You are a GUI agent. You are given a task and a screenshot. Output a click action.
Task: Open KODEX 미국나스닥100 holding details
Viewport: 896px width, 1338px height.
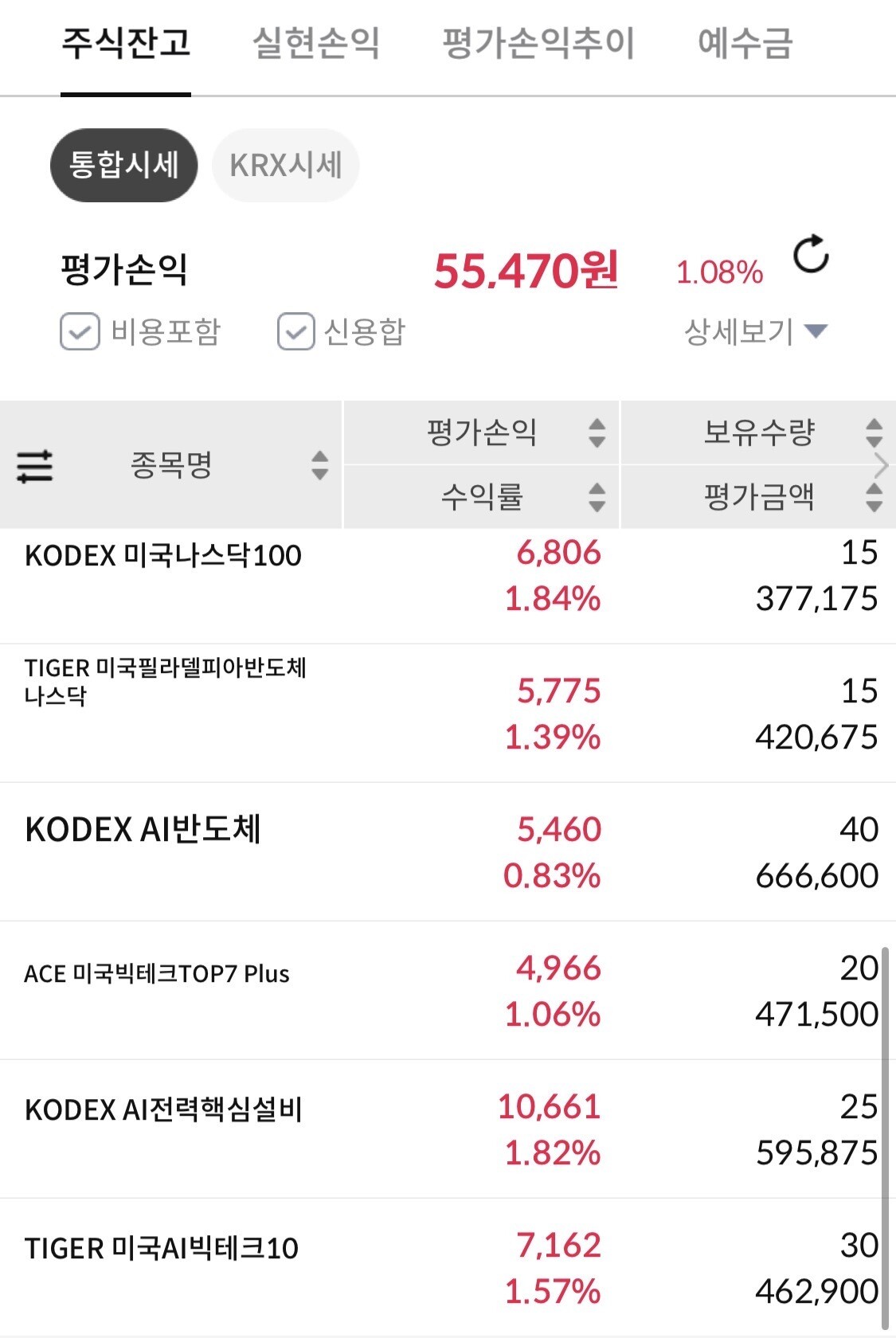[163, 556]
